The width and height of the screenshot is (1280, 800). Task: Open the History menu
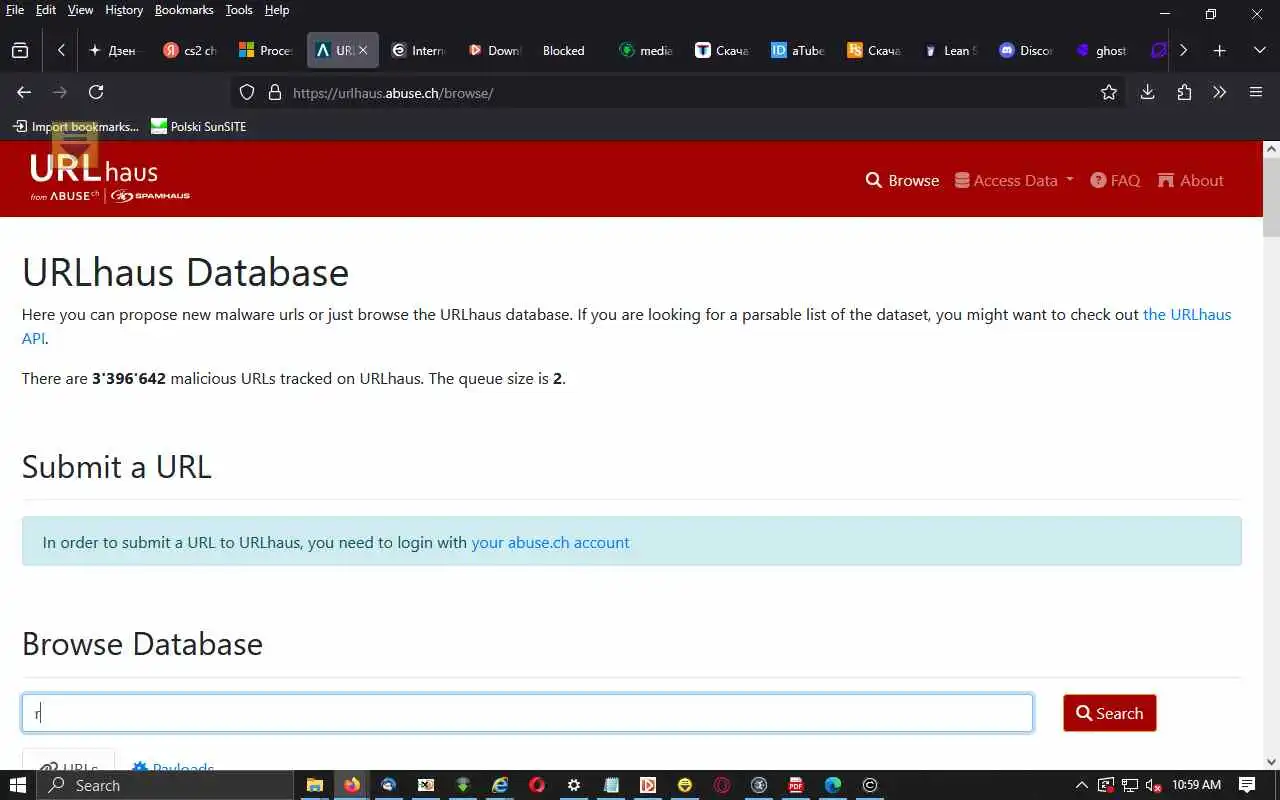(x=124, y=10)
